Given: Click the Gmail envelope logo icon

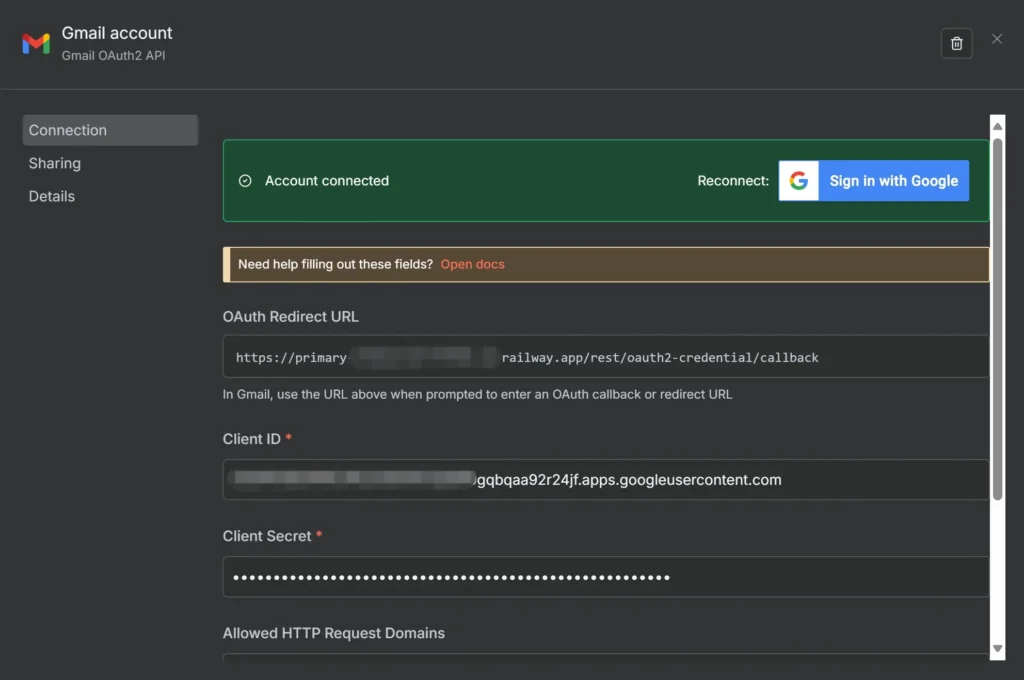Looking at the screenshot, I should click(36, 44).
